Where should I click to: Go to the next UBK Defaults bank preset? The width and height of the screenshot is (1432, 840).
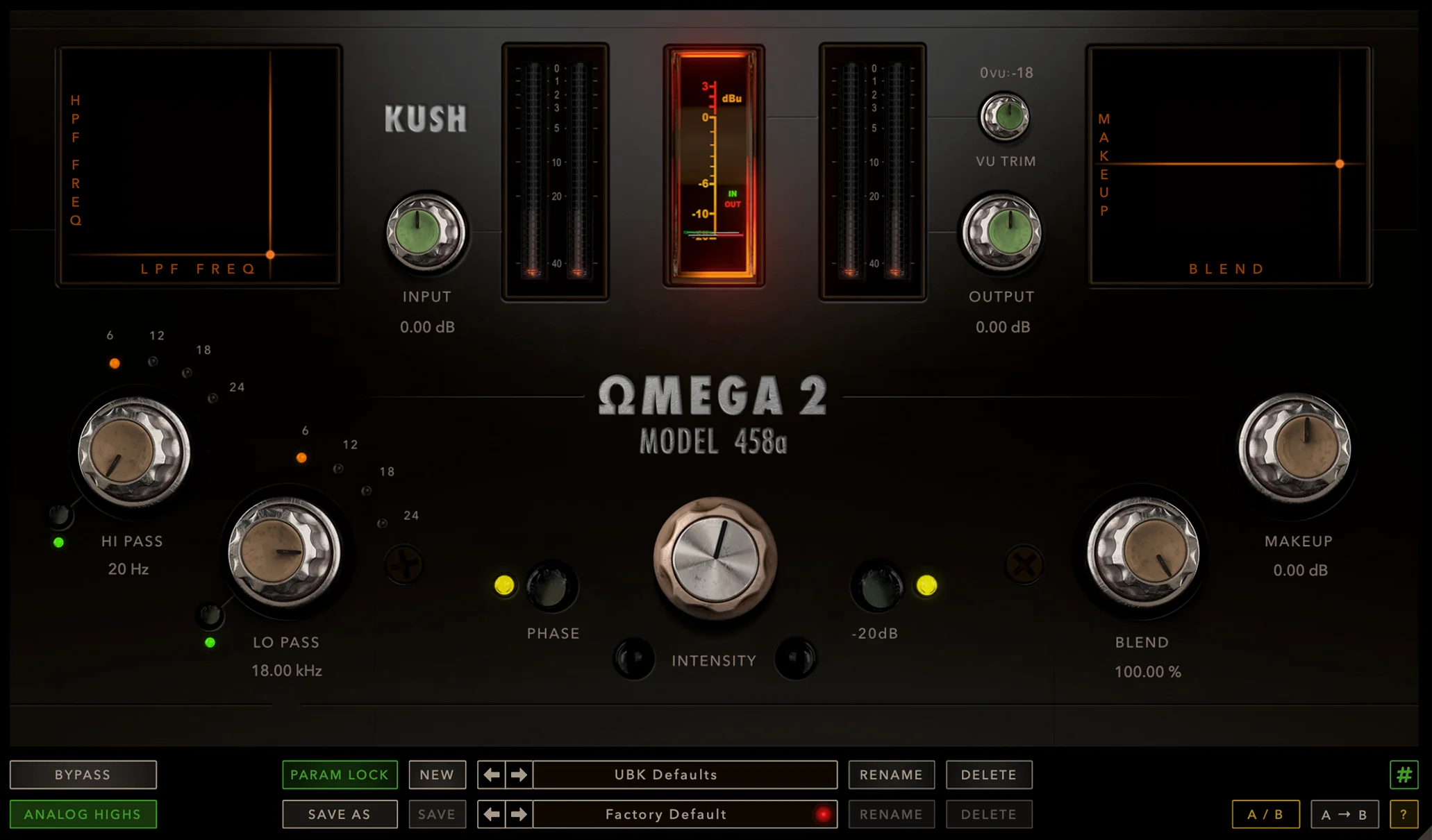(x=519, y=775)
